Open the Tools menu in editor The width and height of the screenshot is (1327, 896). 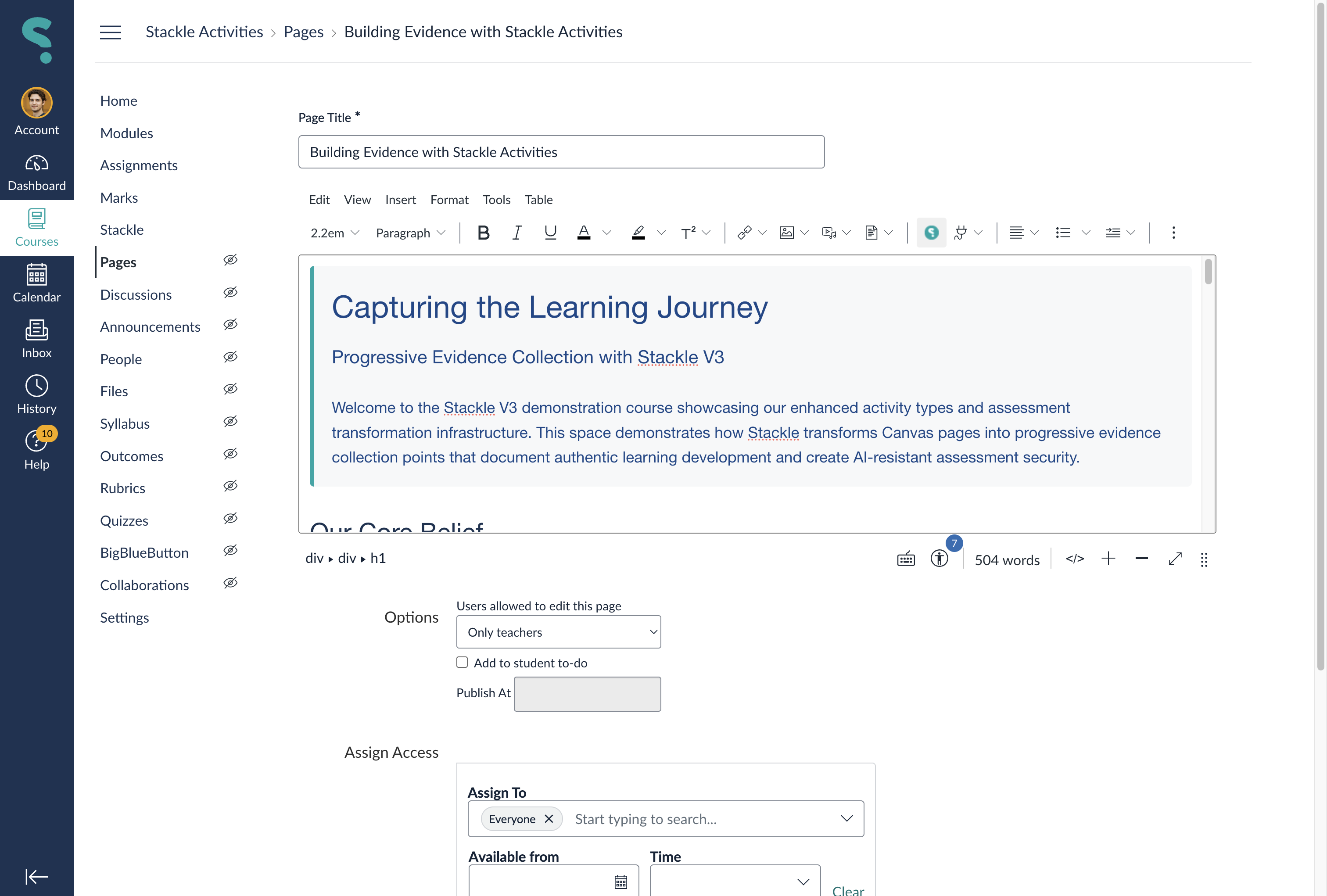point(496,200)
